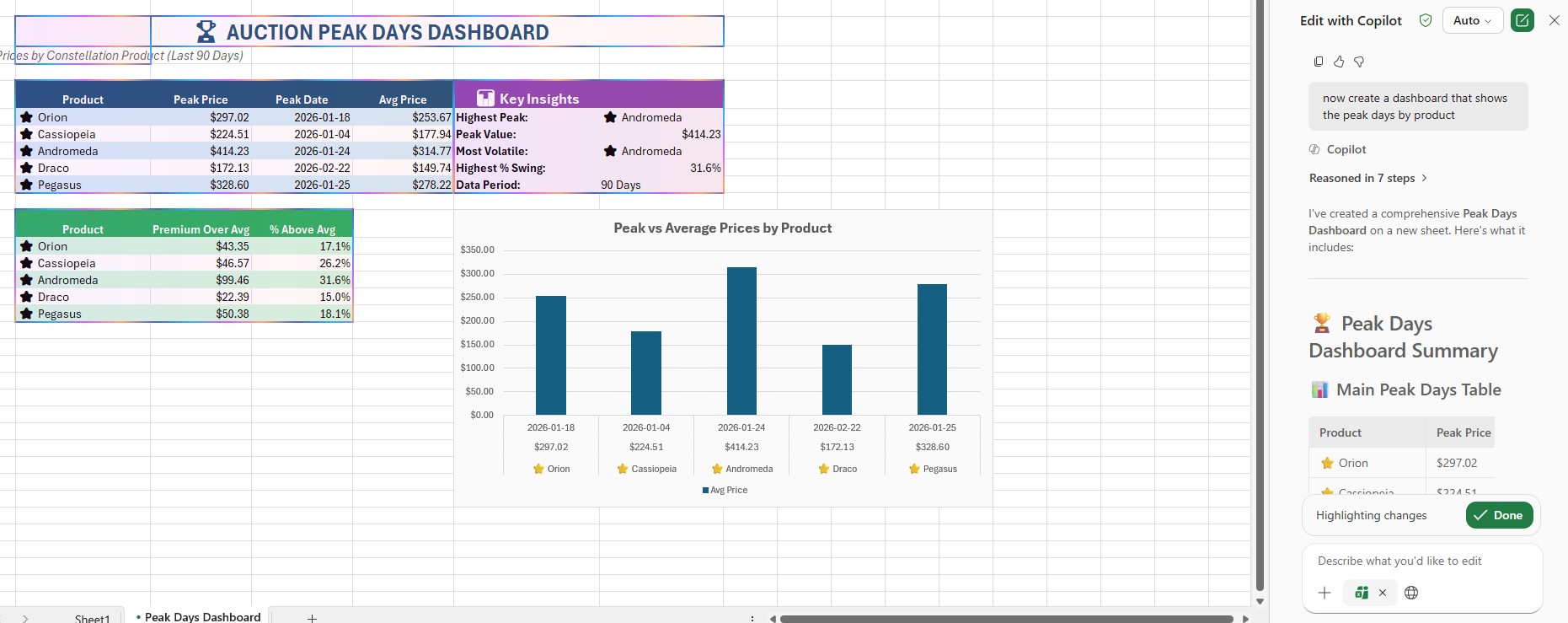Click the thumbs down feedback icon
This screenshot has height=623, width=1568.
(x=1359, y=62)
